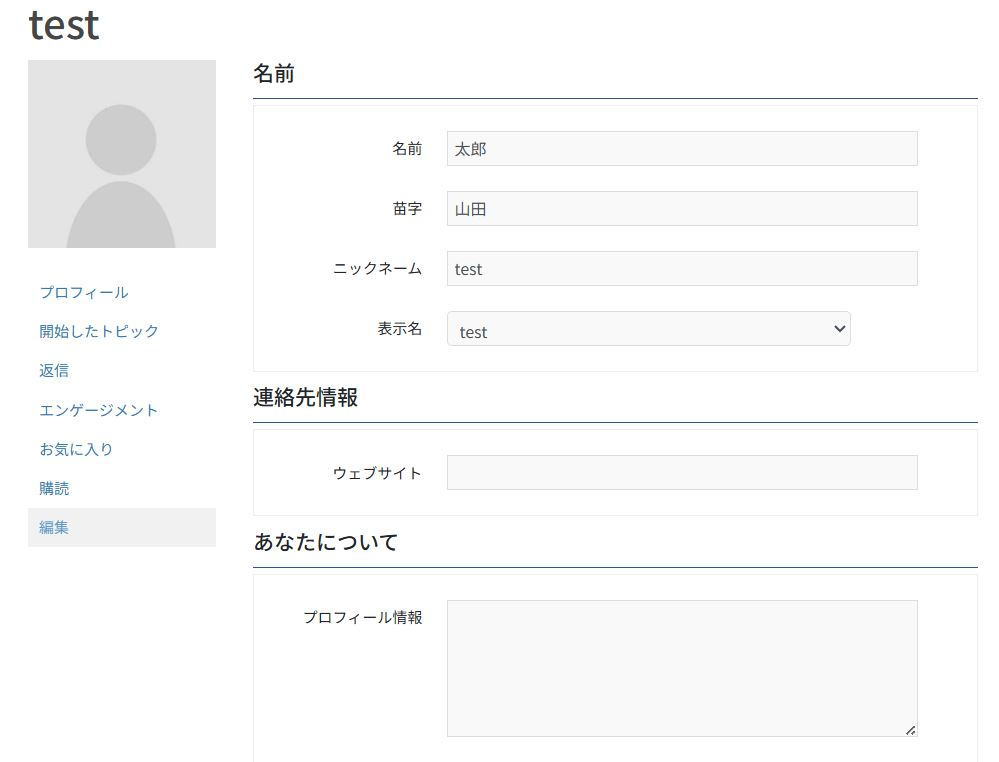View お気に入り favorites list
Image resolution: width=999 pixels, height=762 pixels.
(x=76, y=449)
